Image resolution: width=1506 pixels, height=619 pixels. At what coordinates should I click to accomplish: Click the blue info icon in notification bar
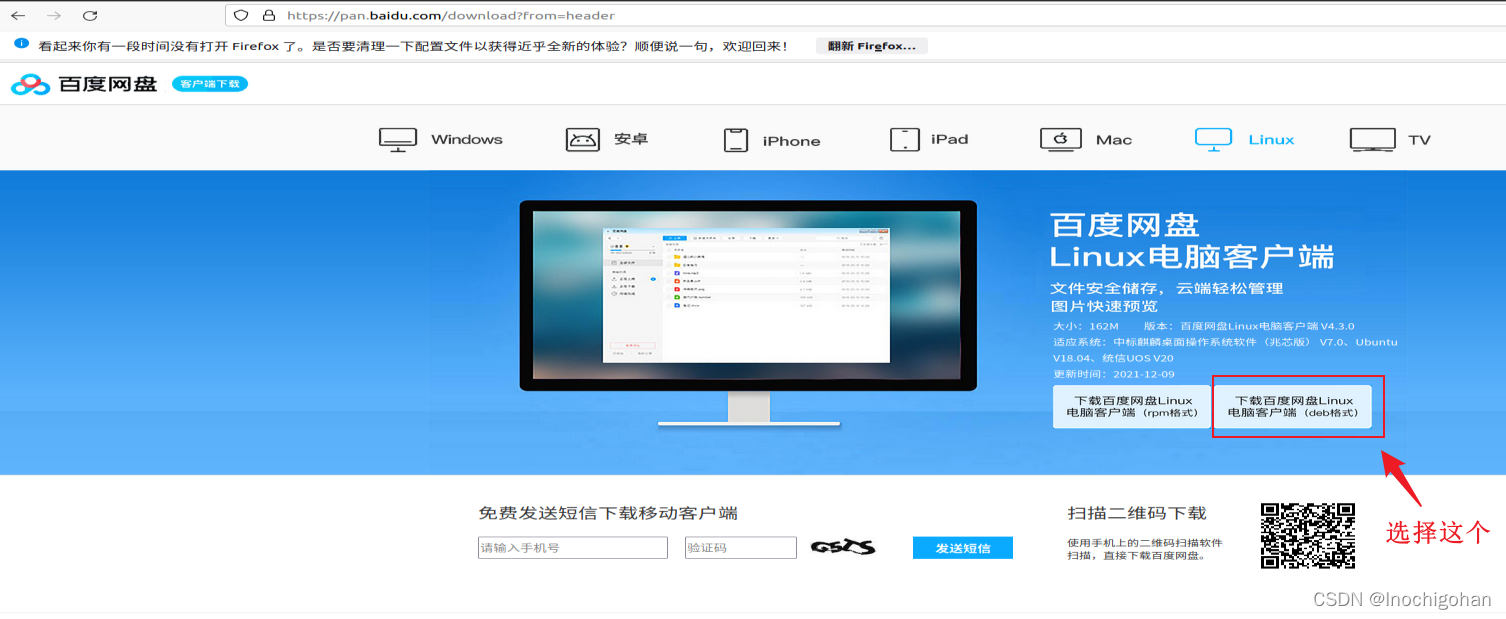click(22, 45)
